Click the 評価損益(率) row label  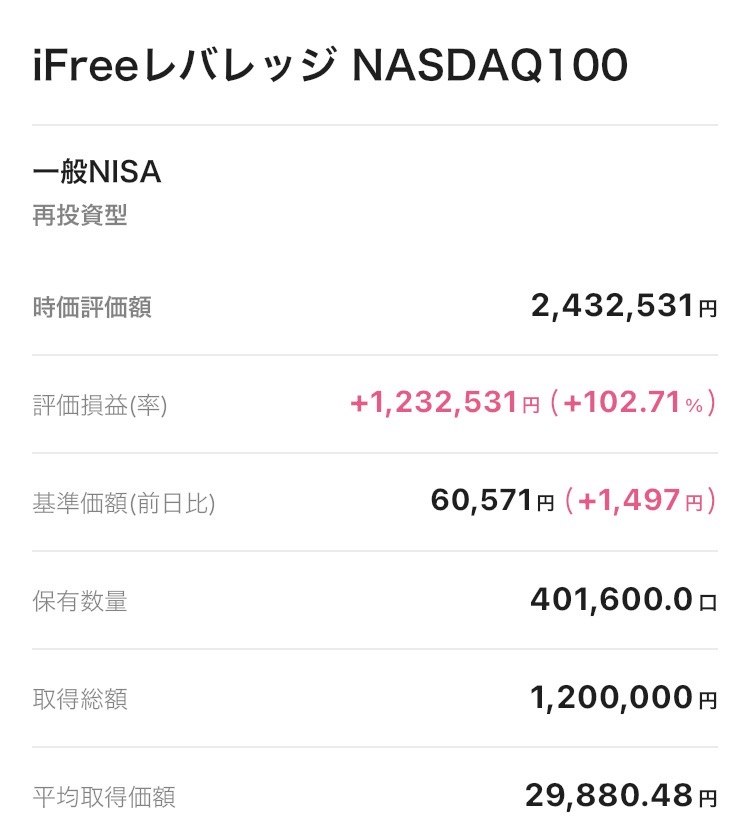click(x=100, y=404)
